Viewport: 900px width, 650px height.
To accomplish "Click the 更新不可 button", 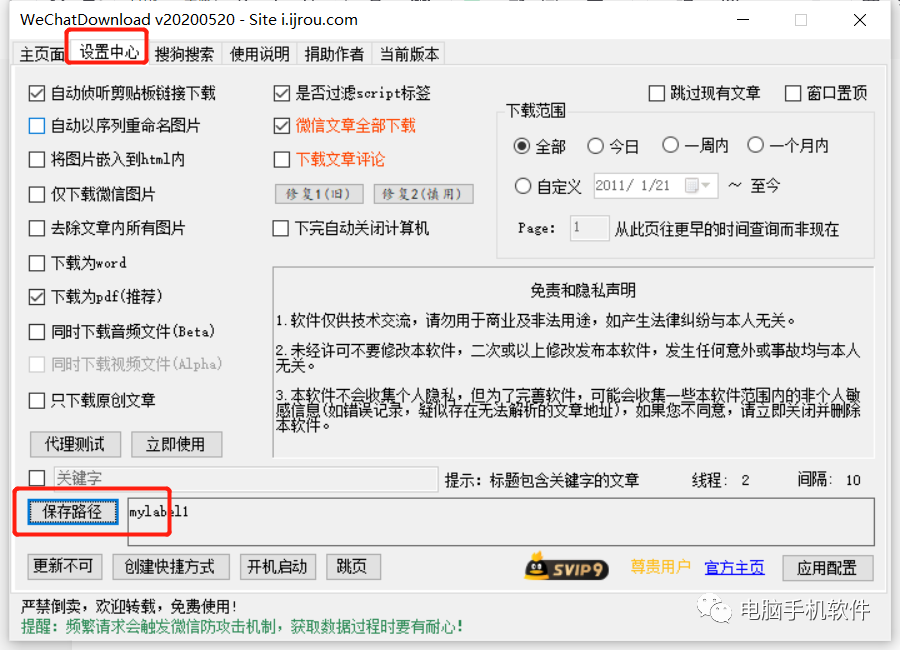I will (65, 567).
